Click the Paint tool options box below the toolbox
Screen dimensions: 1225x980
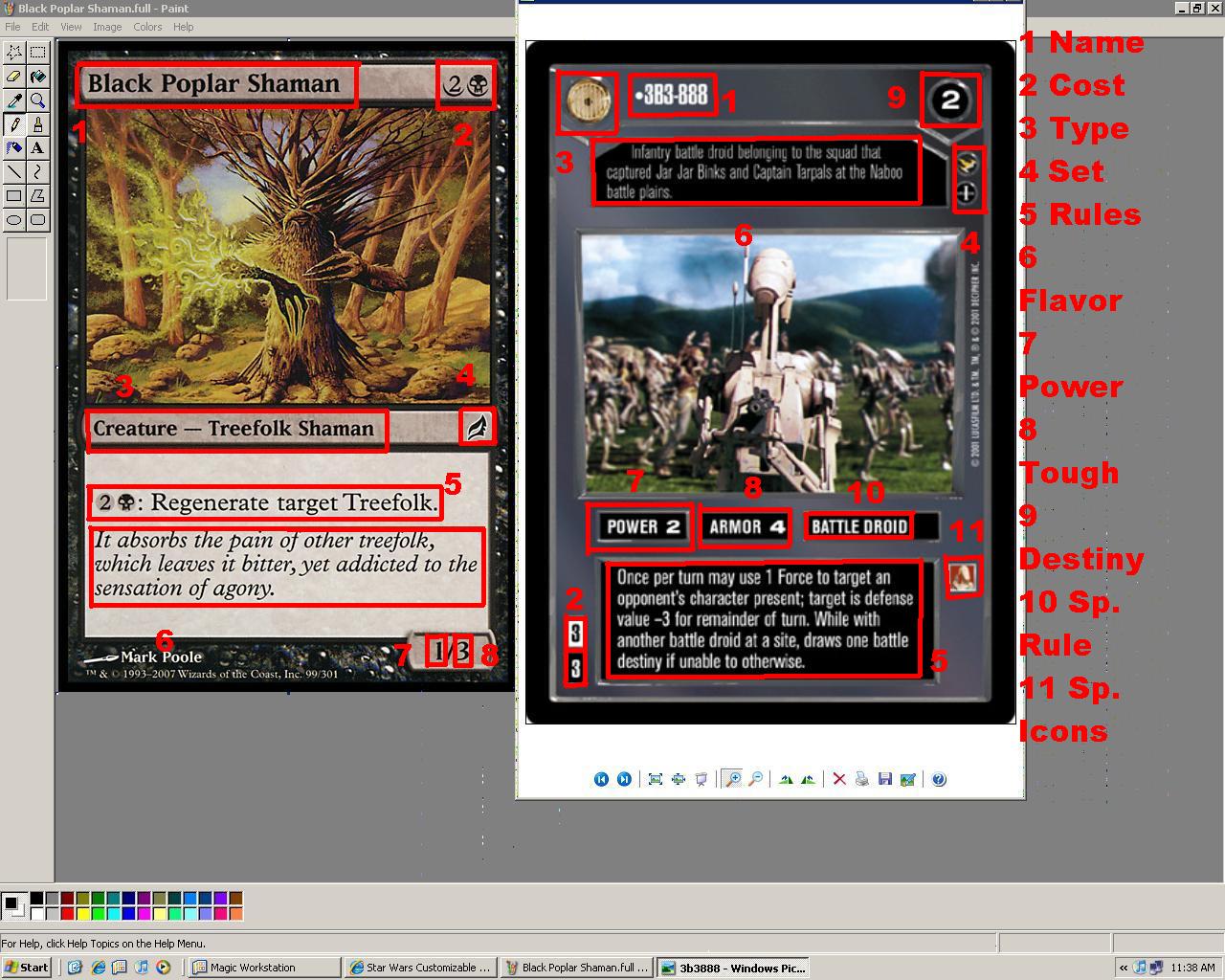point(27,269)
